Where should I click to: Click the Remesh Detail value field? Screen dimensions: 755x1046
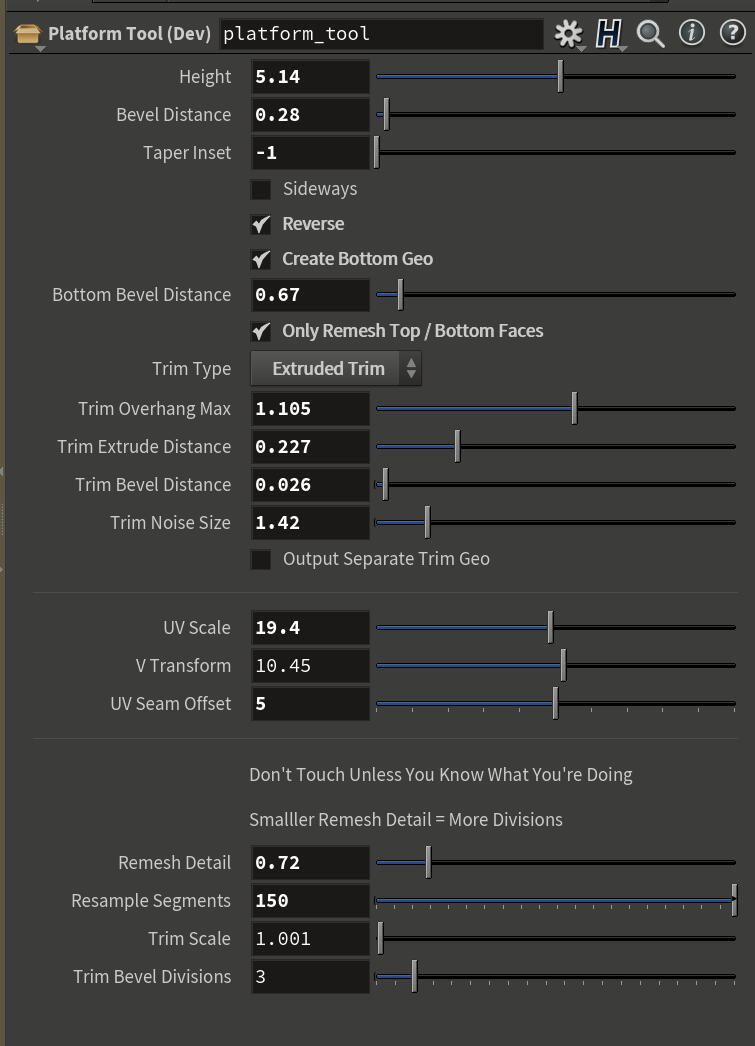tap(310, 862)
